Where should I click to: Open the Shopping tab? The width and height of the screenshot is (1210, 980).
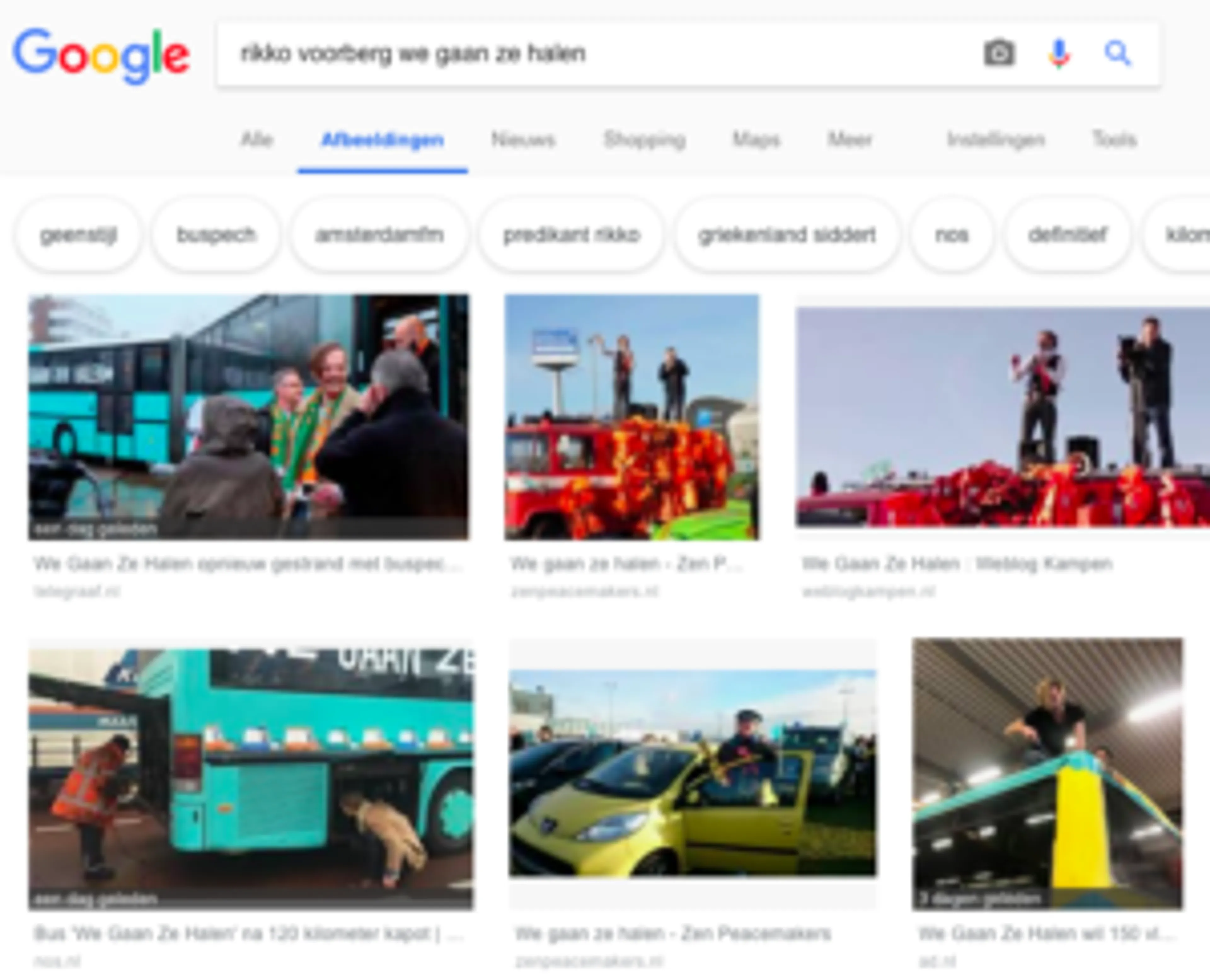tap(644, 139)
